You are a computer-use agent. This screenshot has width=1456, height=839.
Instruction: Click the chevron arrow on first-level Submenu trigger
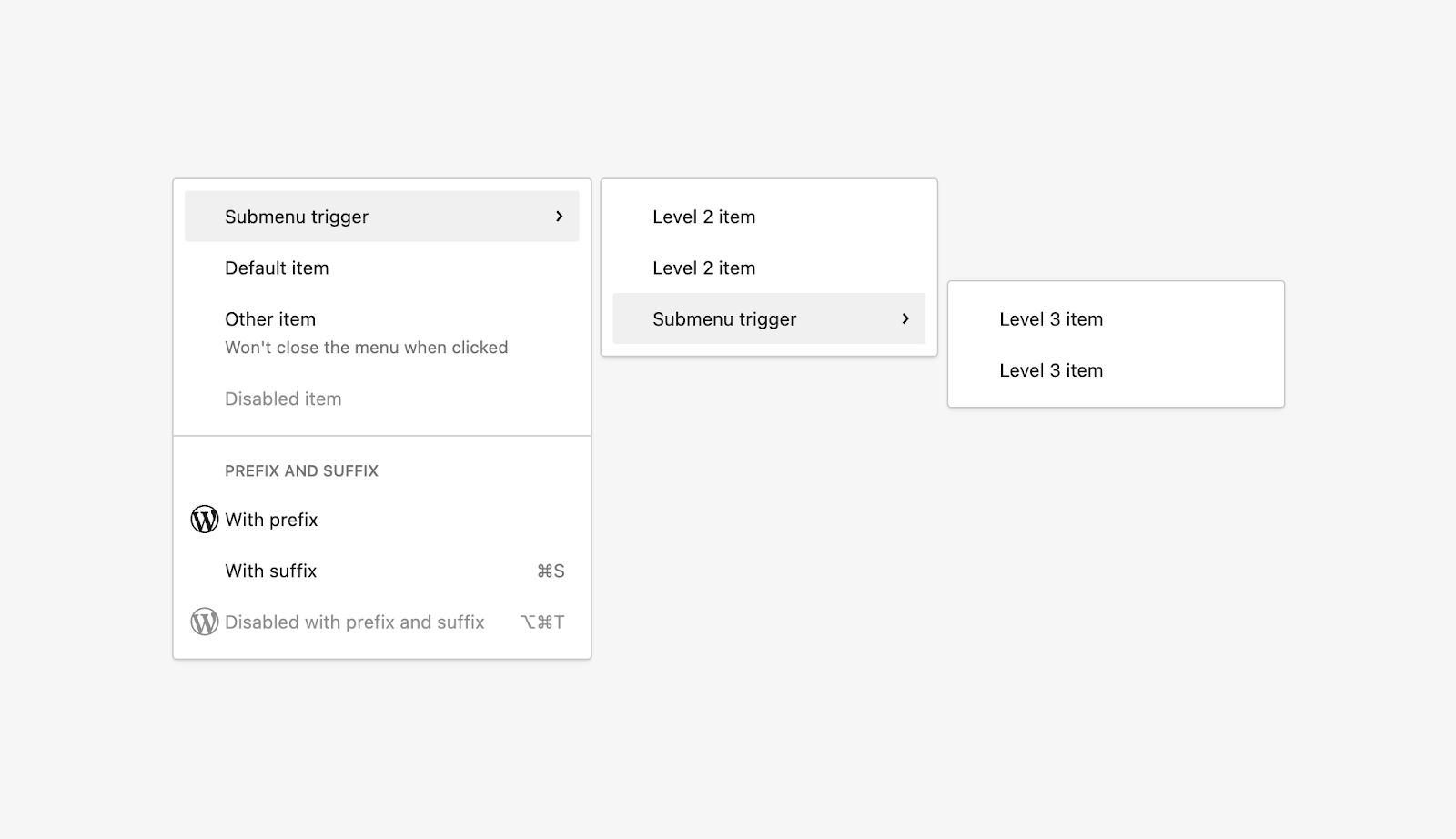(559, 217)
